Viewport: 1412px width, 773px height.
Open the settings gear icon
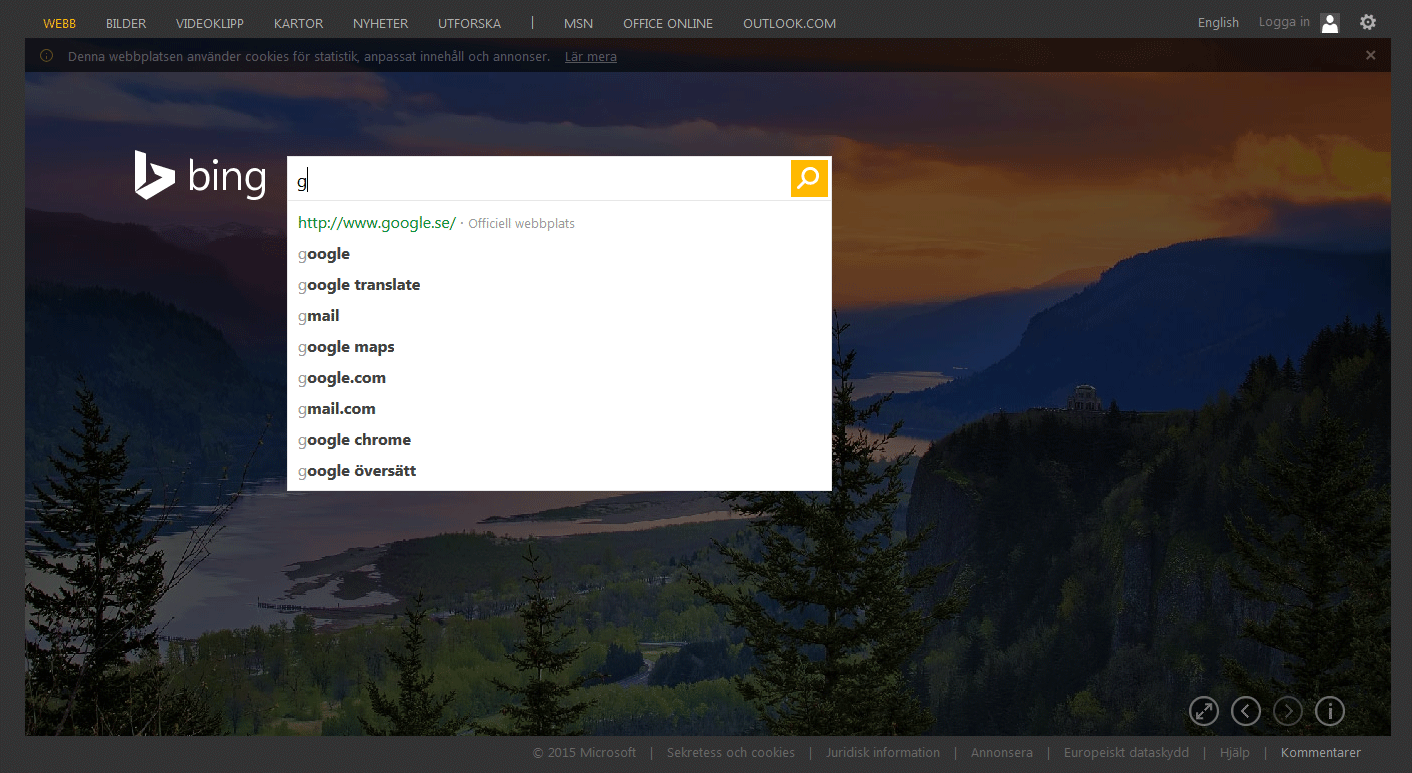click(x=1368, y=22)
